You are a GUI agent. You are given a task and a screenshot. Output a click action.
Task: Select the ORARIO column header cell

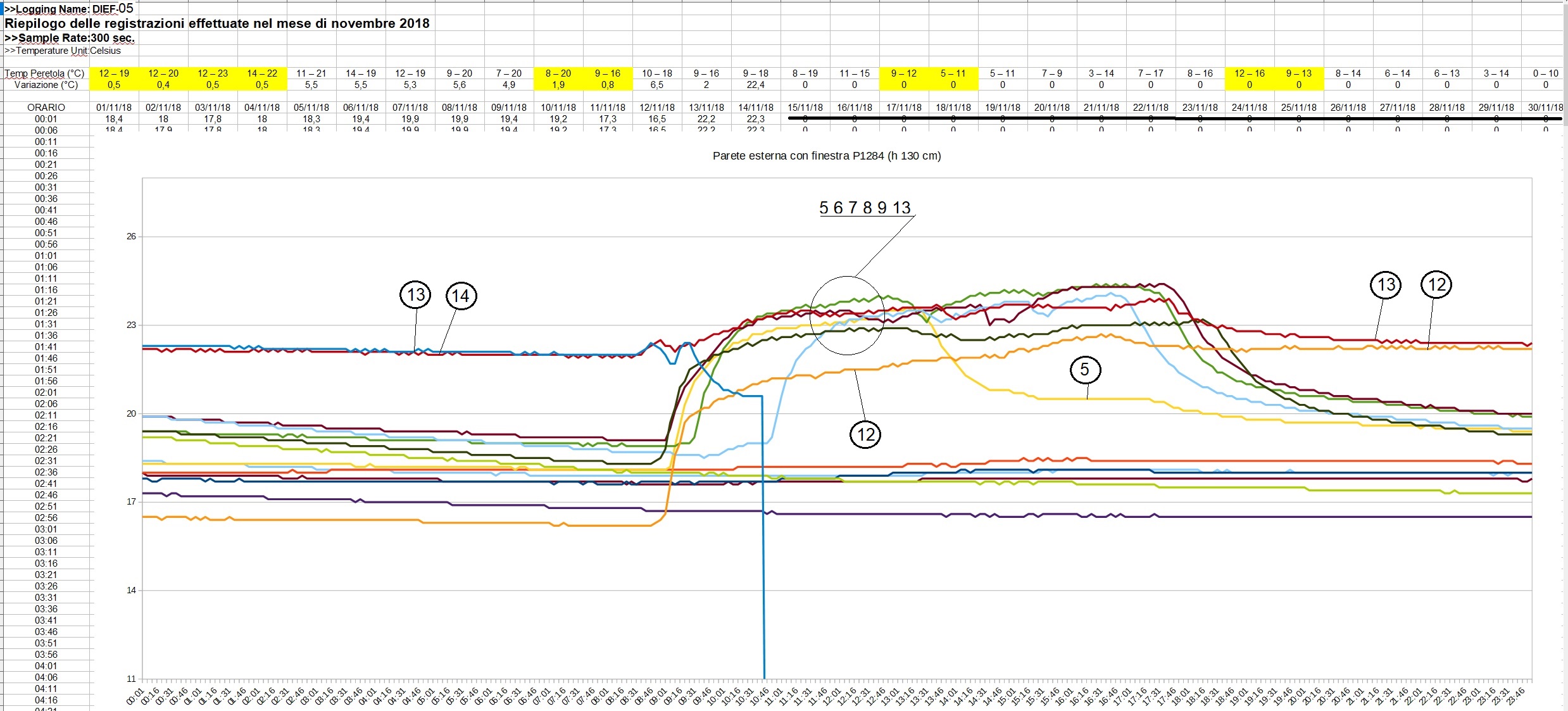click(x=46, y=108)
